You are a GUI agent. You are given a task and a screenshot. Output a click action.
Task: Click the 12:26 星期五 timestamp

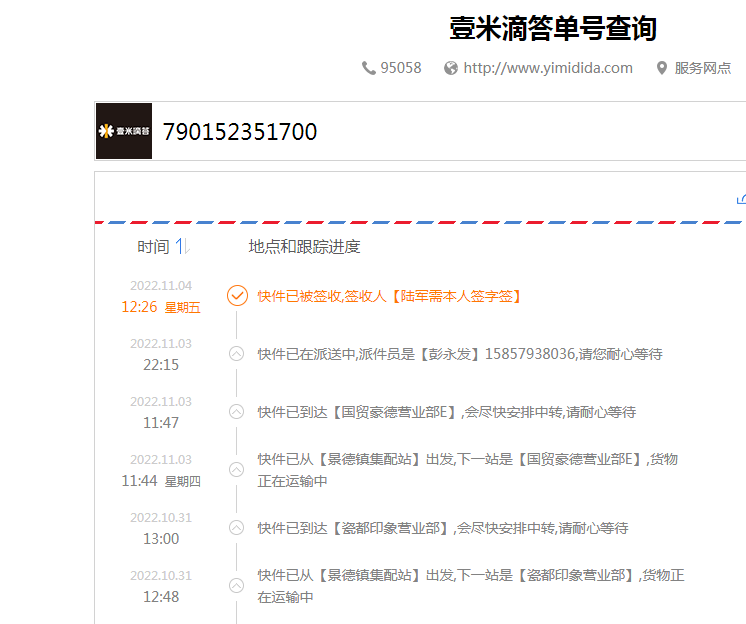point(161,307)
